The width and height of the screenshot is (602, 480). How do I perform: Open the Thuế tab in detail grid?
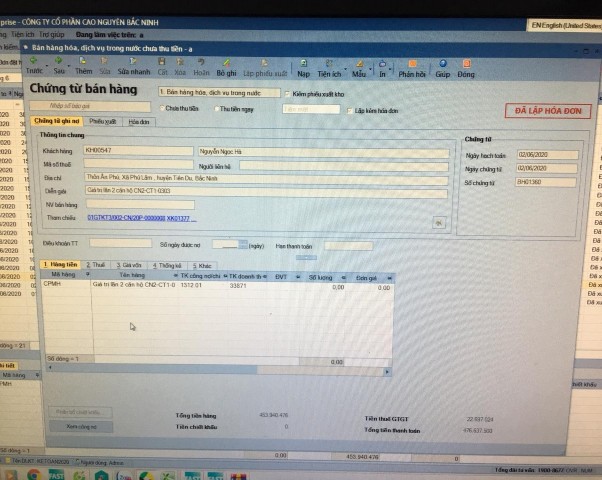(98, 265)
